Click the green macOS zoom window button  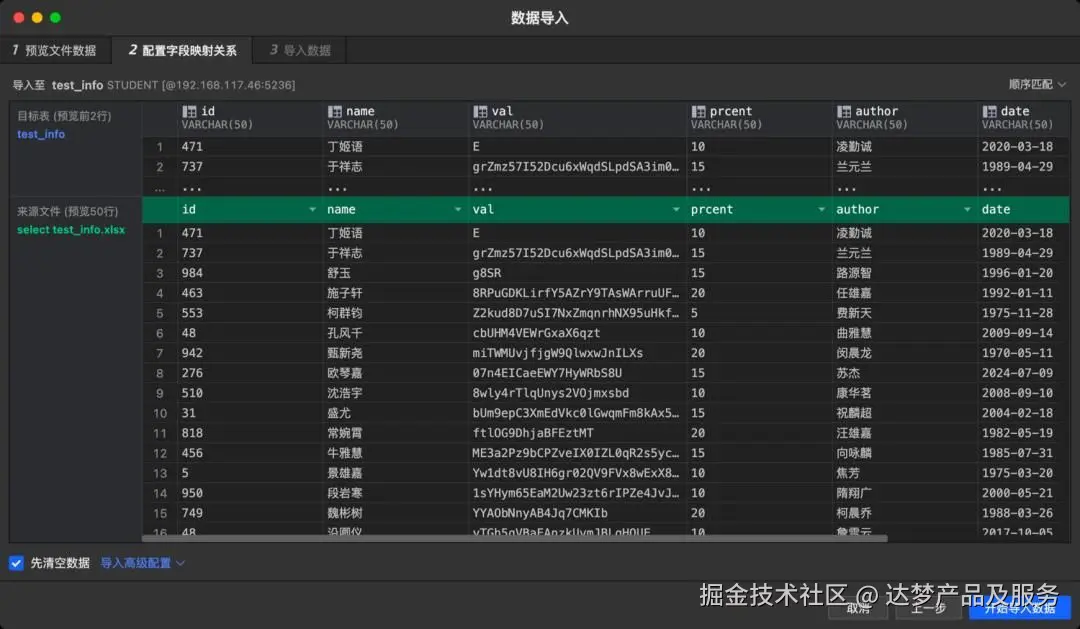tap(56, 17)
